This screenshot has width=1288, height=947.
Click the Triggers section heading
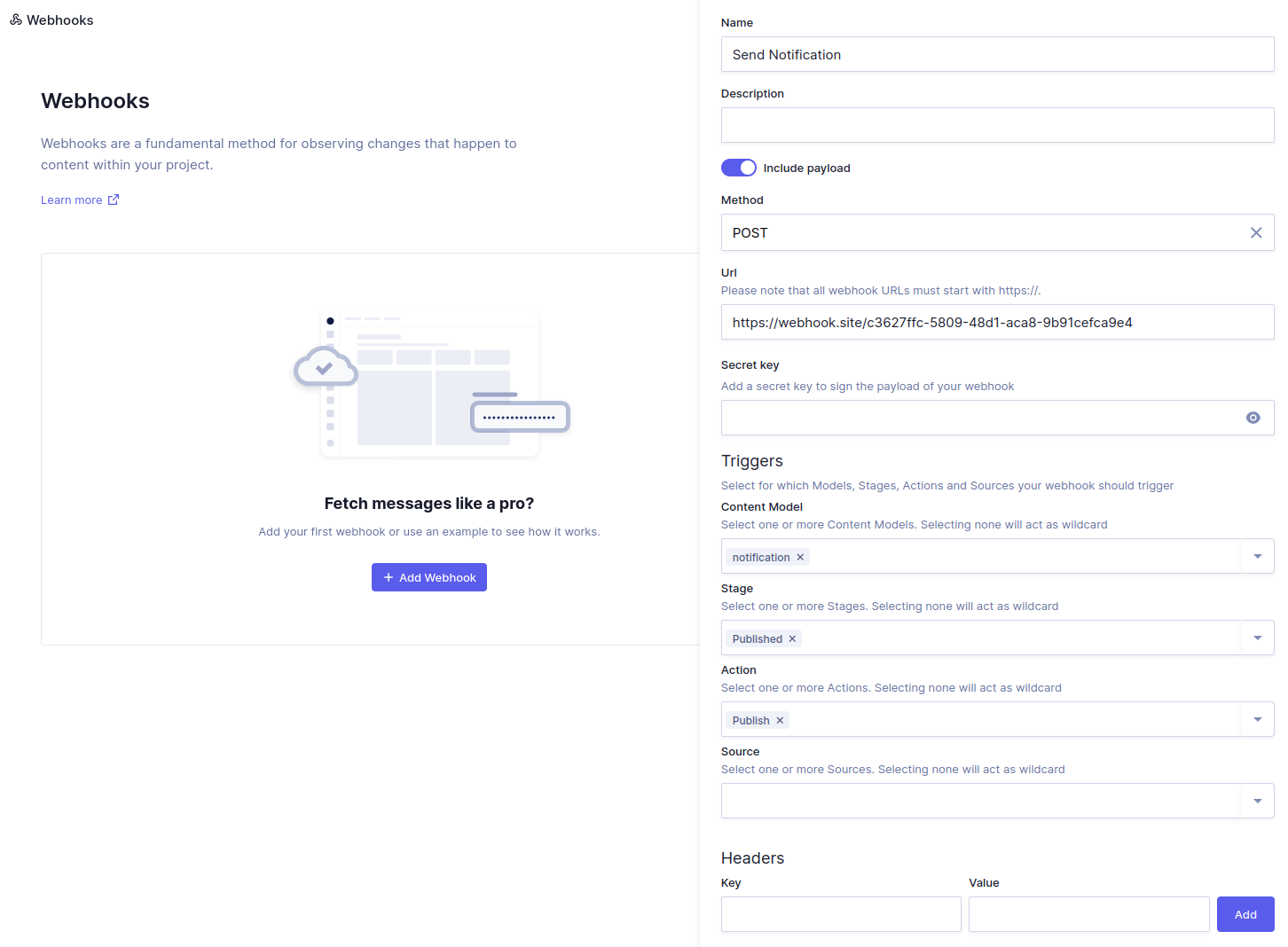tap(751, 461)
